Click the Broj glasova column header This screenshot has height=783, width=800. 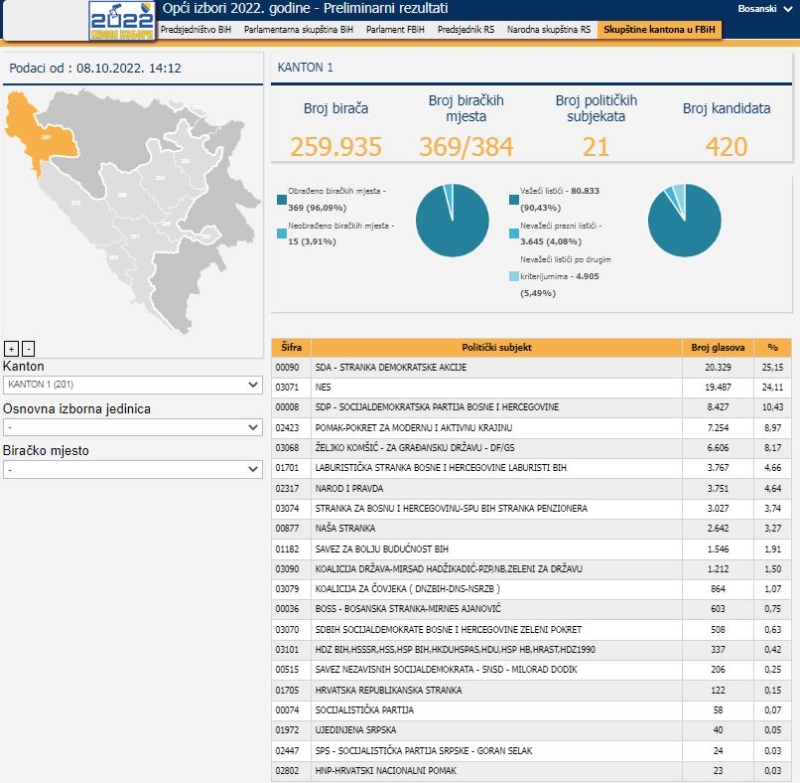(718, 348)
